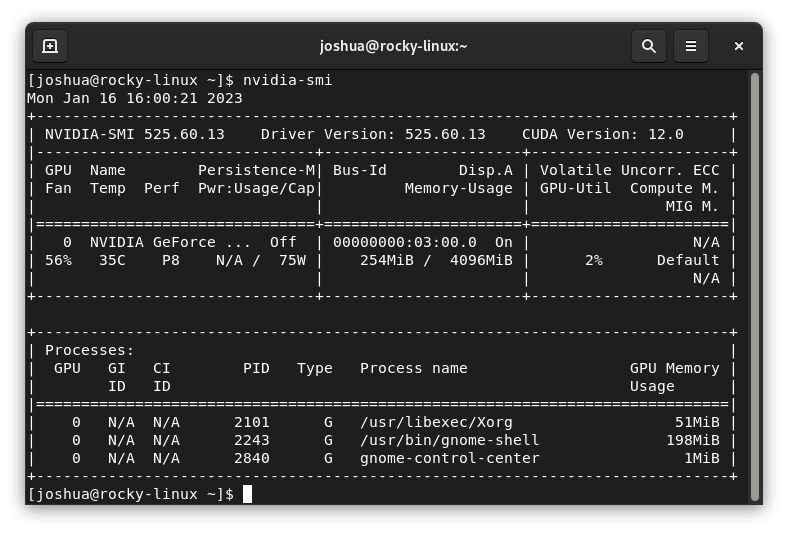Click the process /usr/libexec/Xorg
The width and height of the screenshot is (788, 533).
[x=436, y=422]
